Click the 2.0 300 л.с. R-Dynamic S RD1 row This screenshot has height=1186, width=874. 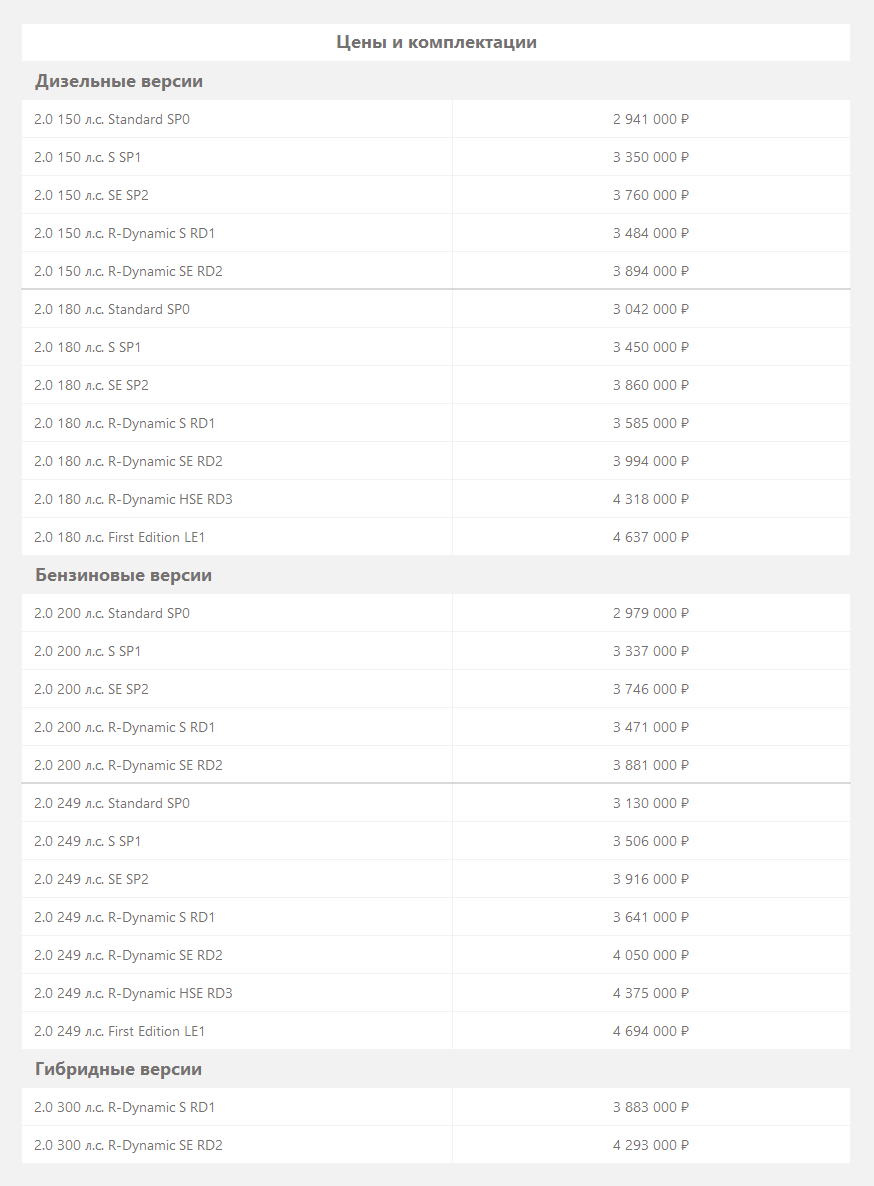click(x=435, y=1107)
